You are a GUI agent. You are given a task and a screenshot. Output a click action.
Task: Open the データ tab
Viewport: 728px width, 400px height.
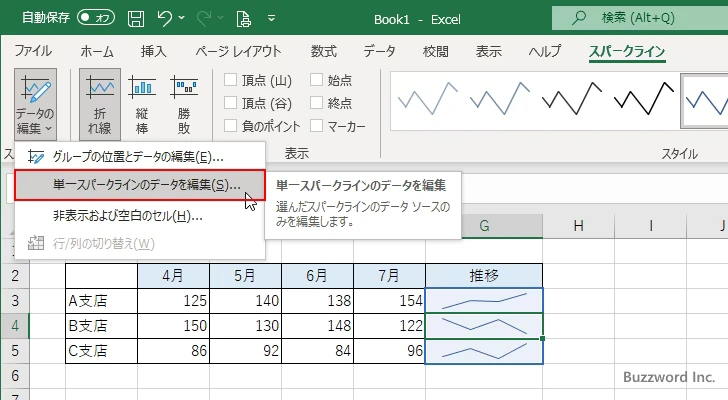[x=379, y=51]
